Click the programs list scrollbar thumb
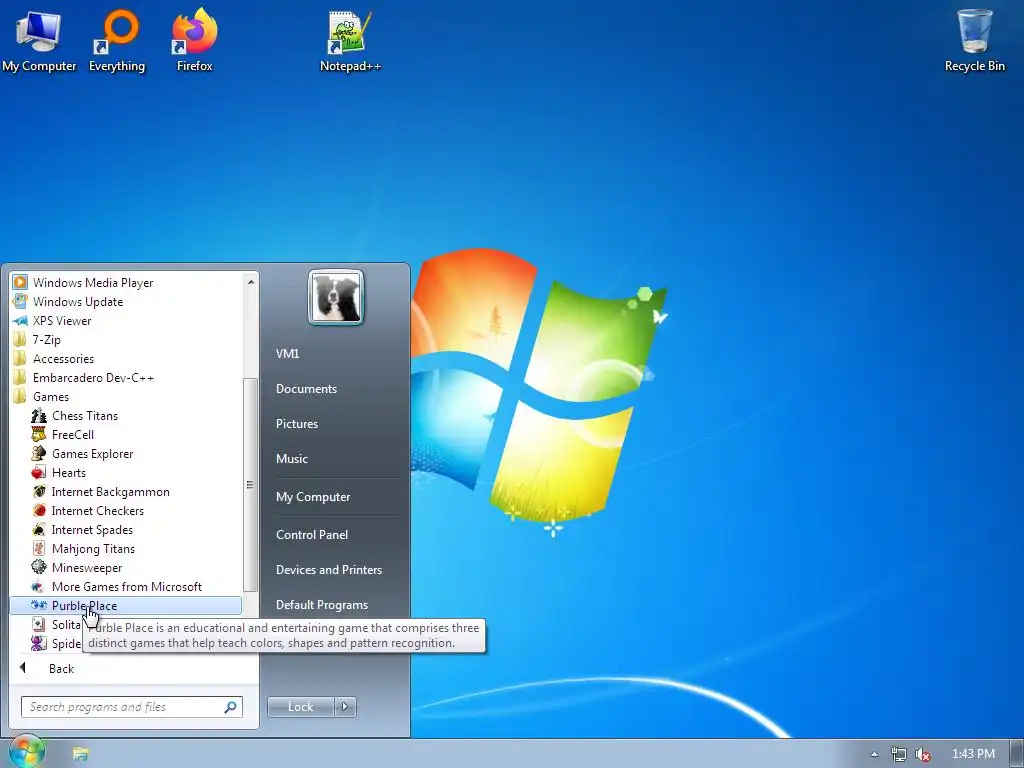 250,485
